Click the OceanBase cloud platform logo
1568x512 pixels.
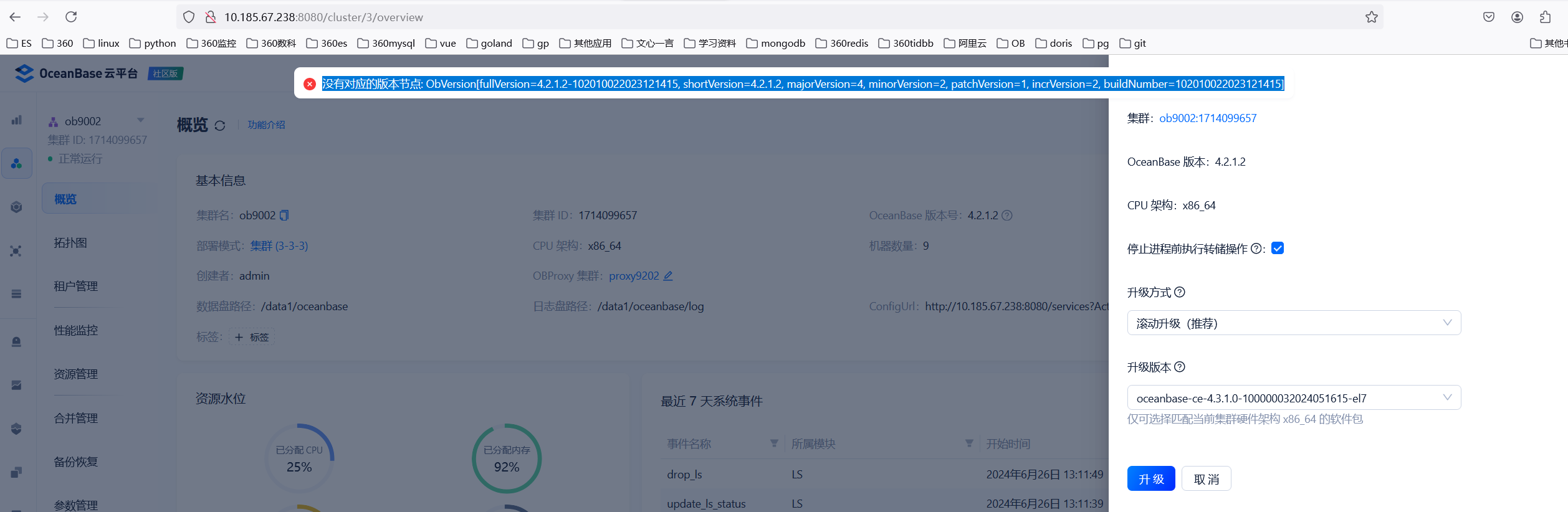[x=76, y=73]
